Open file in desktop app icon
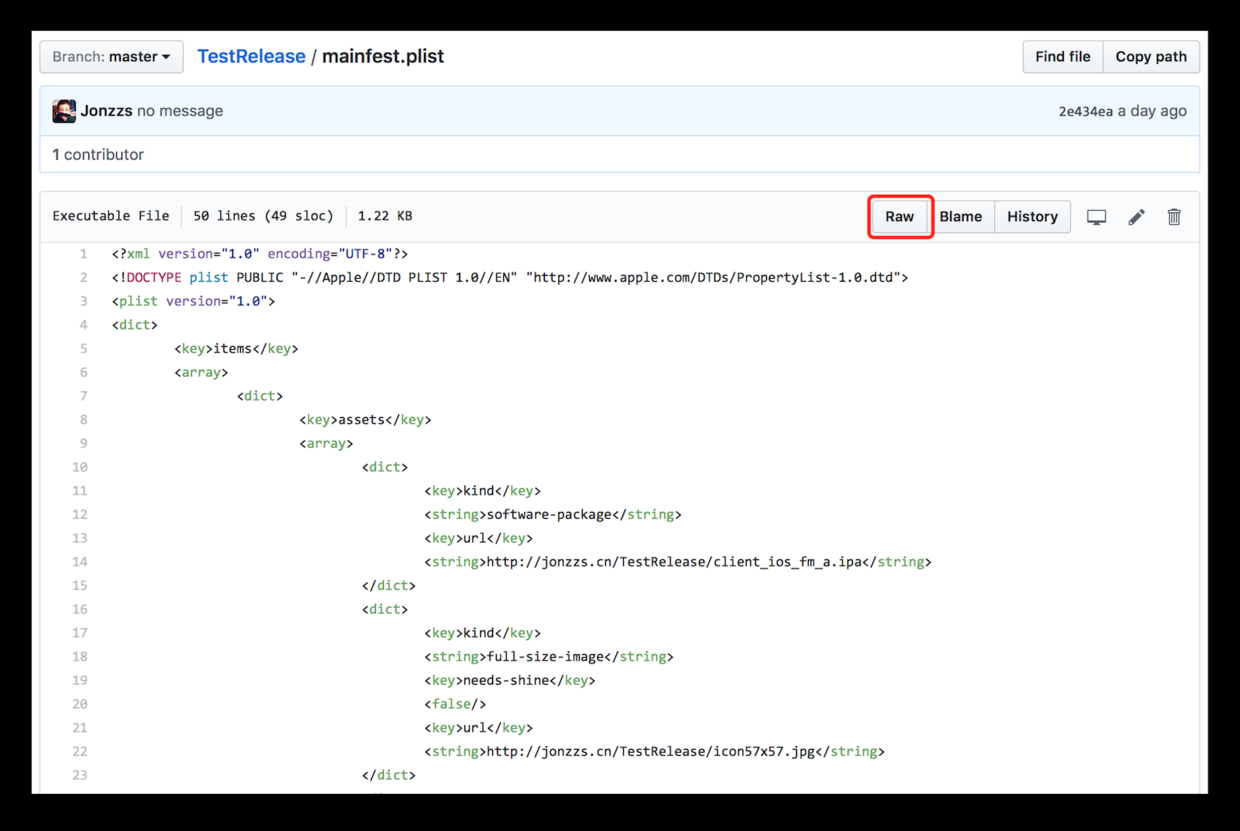The width and height of the screenshot is (1240, 831). (1096, 217)
